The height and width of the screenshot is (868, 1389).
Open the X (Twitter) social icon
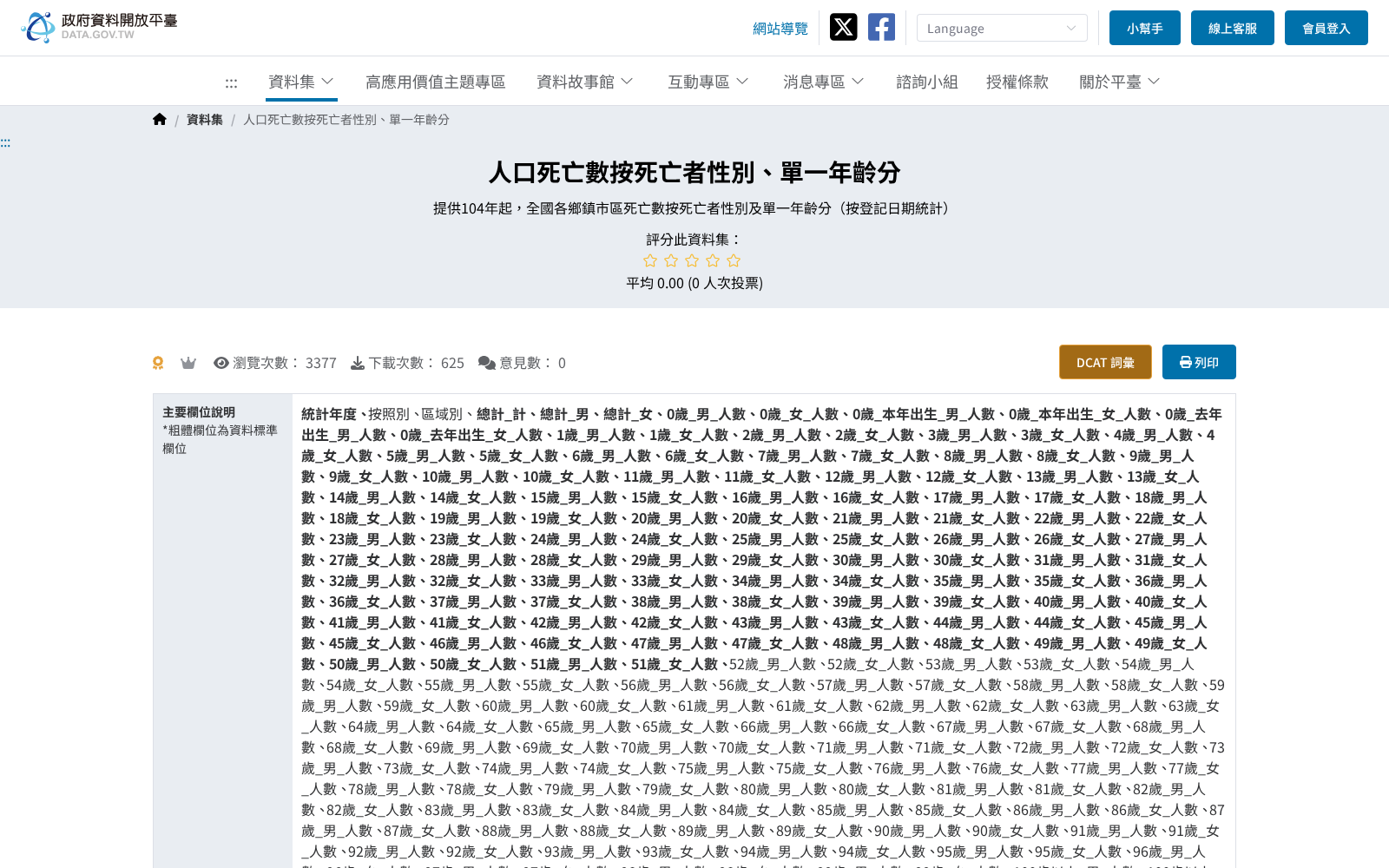point(843,27)
